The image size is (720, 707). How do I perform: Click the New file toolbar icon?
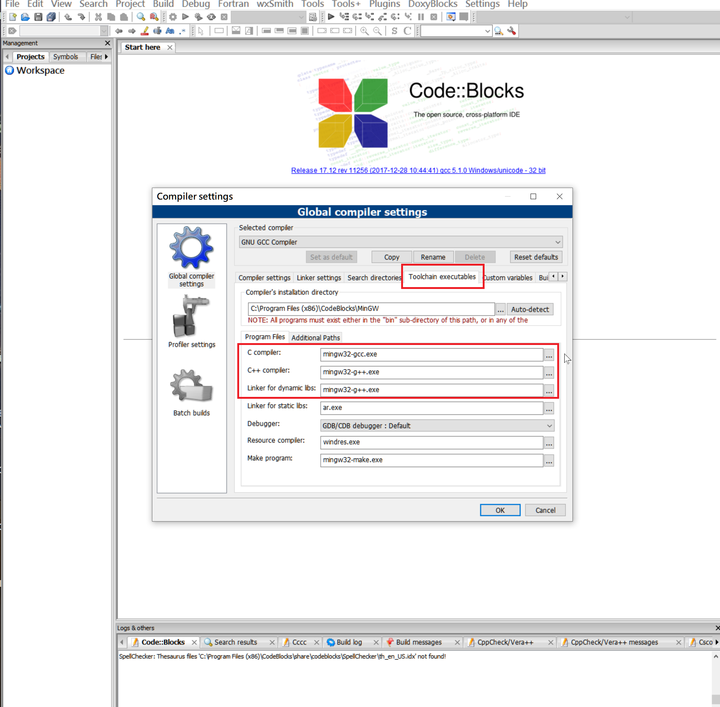tap(12, 17)
